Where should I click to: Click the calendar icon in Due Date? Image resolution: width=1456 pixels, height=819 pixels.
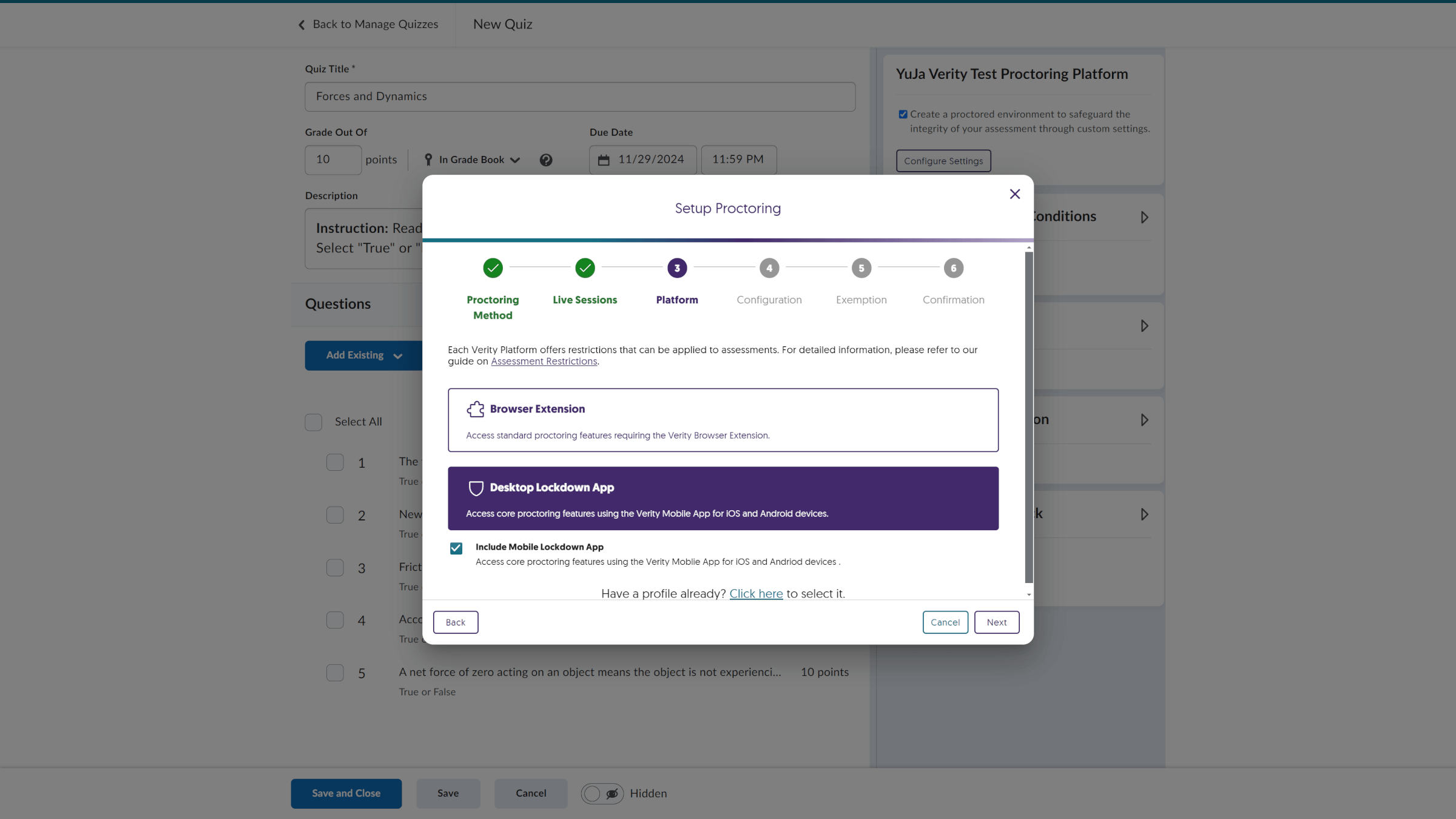click(x=604, y=160)
